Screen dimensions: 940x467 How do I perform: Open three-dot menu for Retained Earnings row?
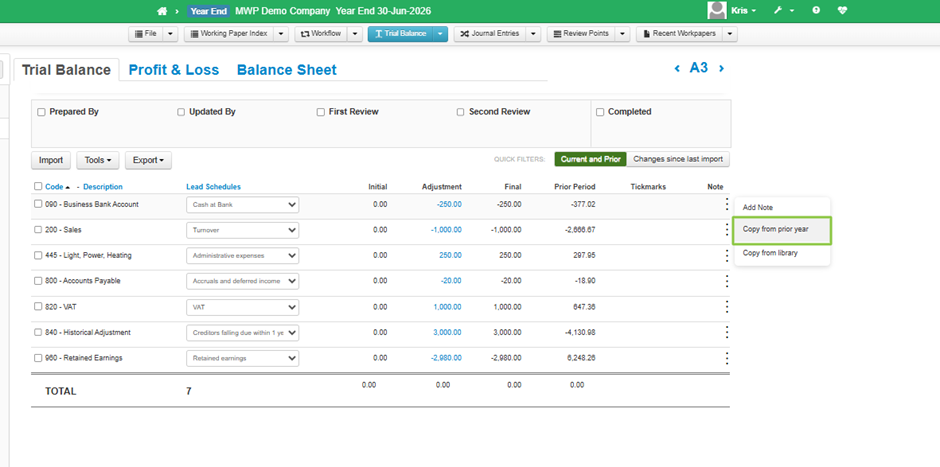(727, 358)
